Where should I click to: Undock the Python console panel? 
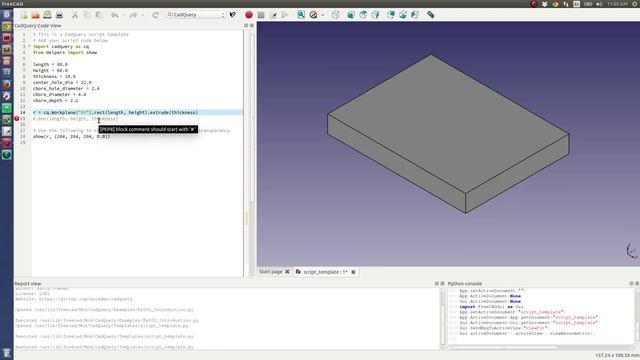tap(631, 283)
